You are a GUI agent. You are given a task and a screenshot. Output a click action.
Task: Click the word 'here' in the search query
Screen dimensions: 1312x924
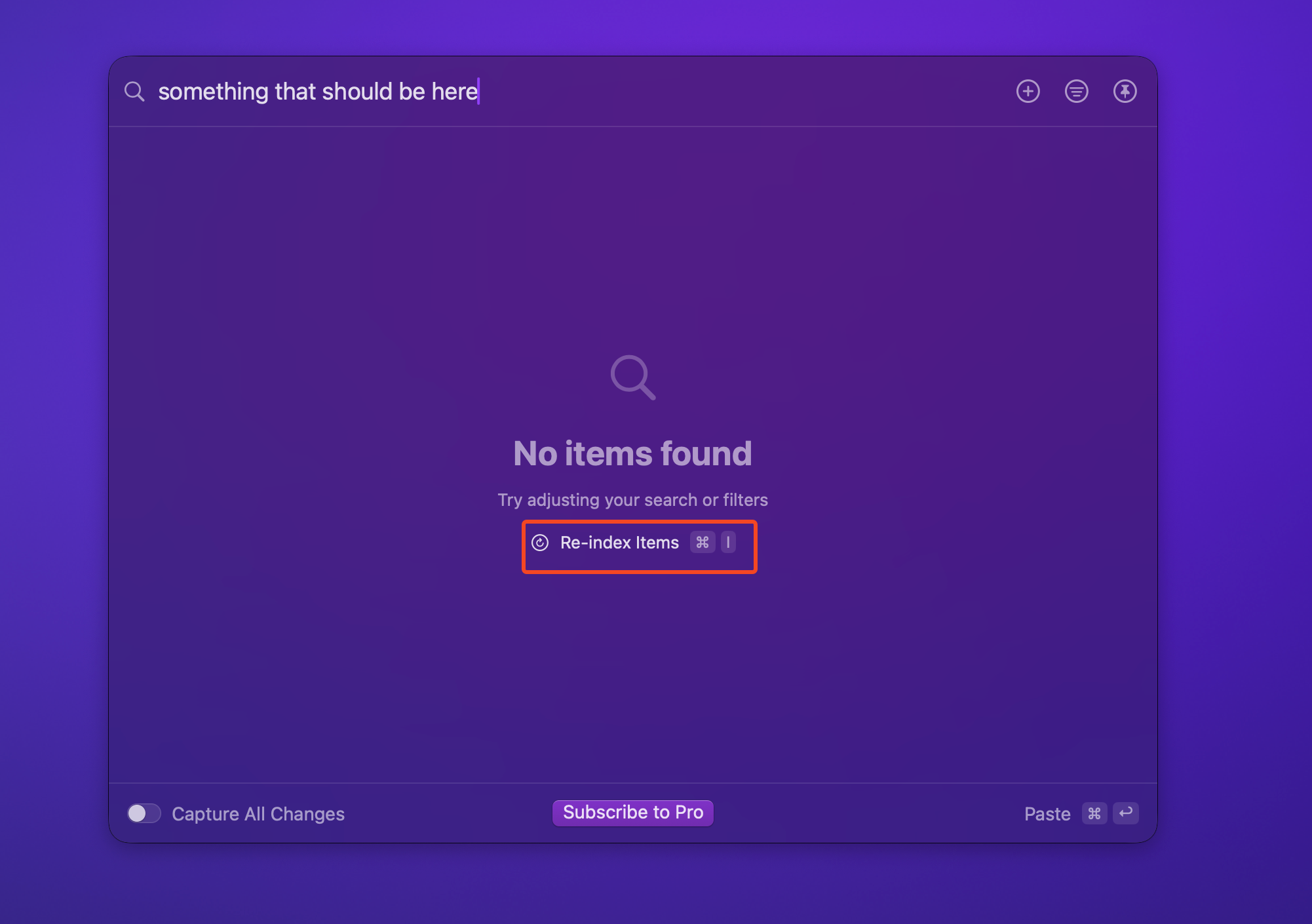pos(454,92)
